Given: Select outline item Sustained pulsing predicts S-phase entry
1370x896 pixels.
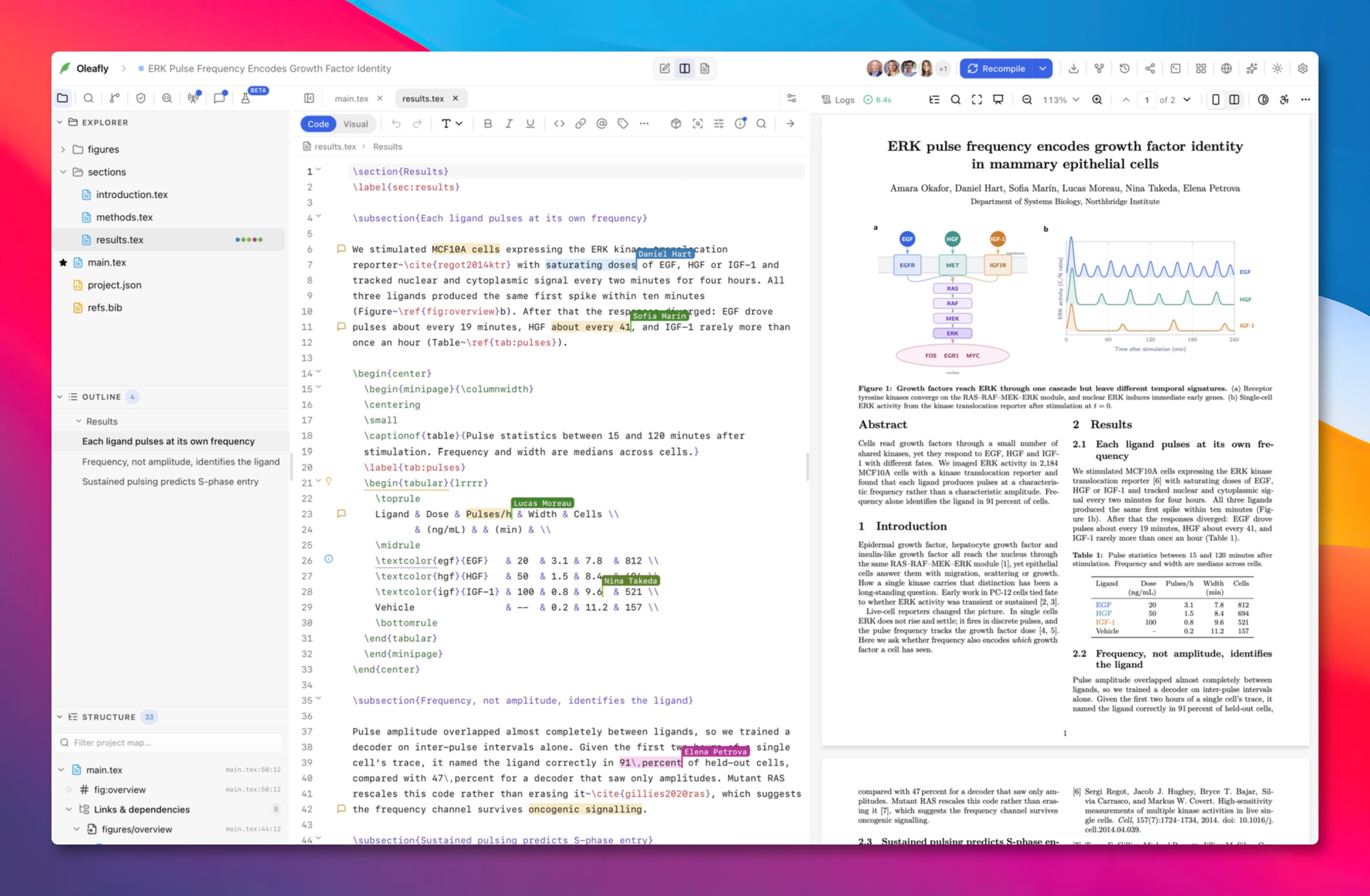Looking at the screenshot, I should 170,481.
